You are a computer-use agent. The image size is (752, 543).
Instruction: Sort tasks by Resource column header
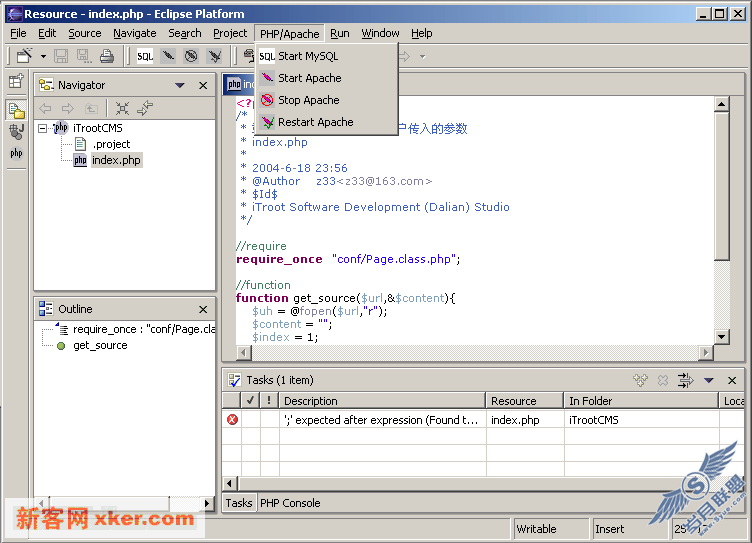click(x=525, y=401)
